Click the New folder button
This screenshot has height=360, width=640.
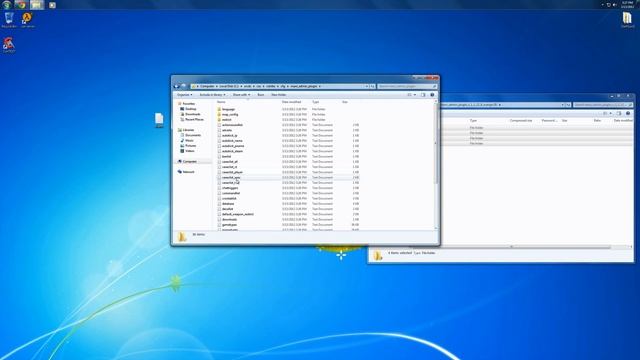[278, 95]
